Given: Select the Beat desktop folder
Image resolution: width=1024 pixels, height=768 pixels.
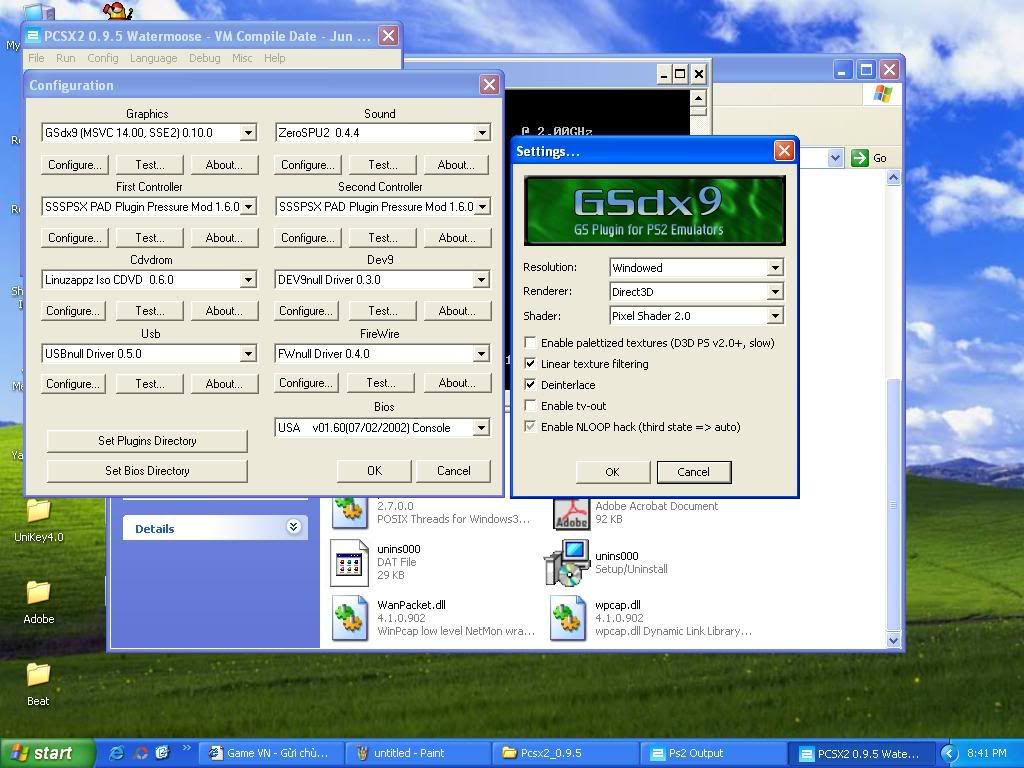Looking at the screenshot, I should tap(39, 674).
